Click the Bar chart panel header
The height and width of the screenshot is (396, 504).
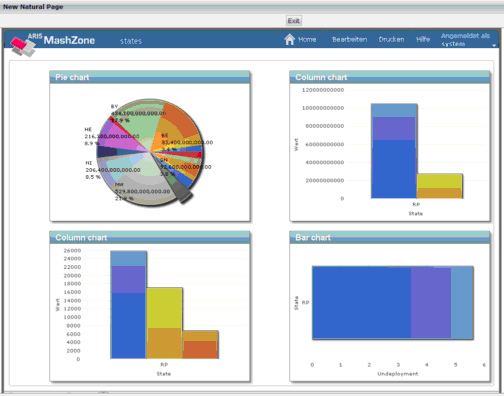(x=390, y=237)
